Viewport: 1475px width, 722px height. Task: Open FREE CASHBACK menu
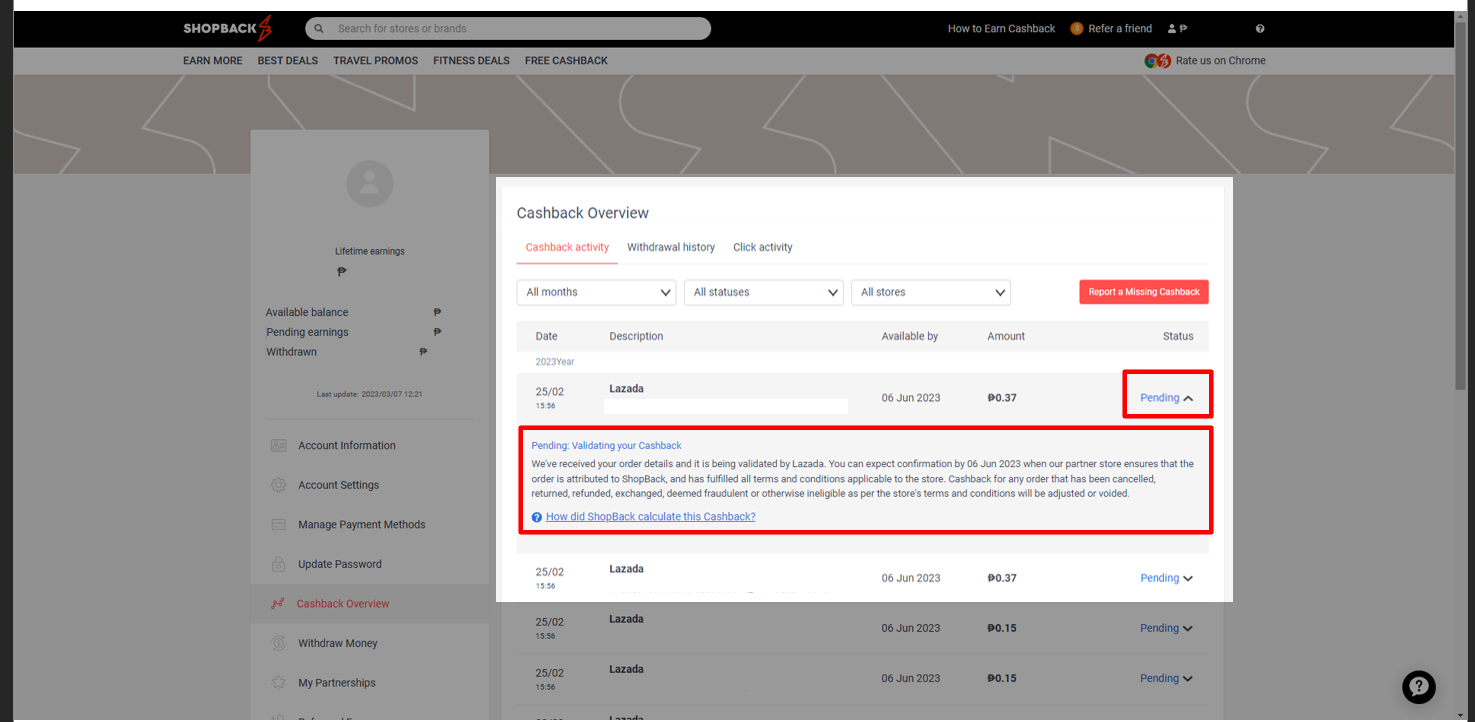coord(566,61)
